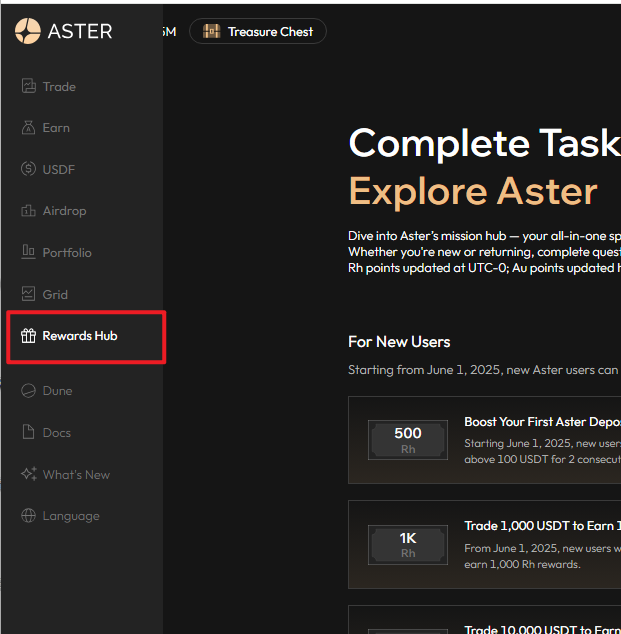Click the ASTER brand name
The width and height of the screenshot is (621, 634).
point(80,31)
